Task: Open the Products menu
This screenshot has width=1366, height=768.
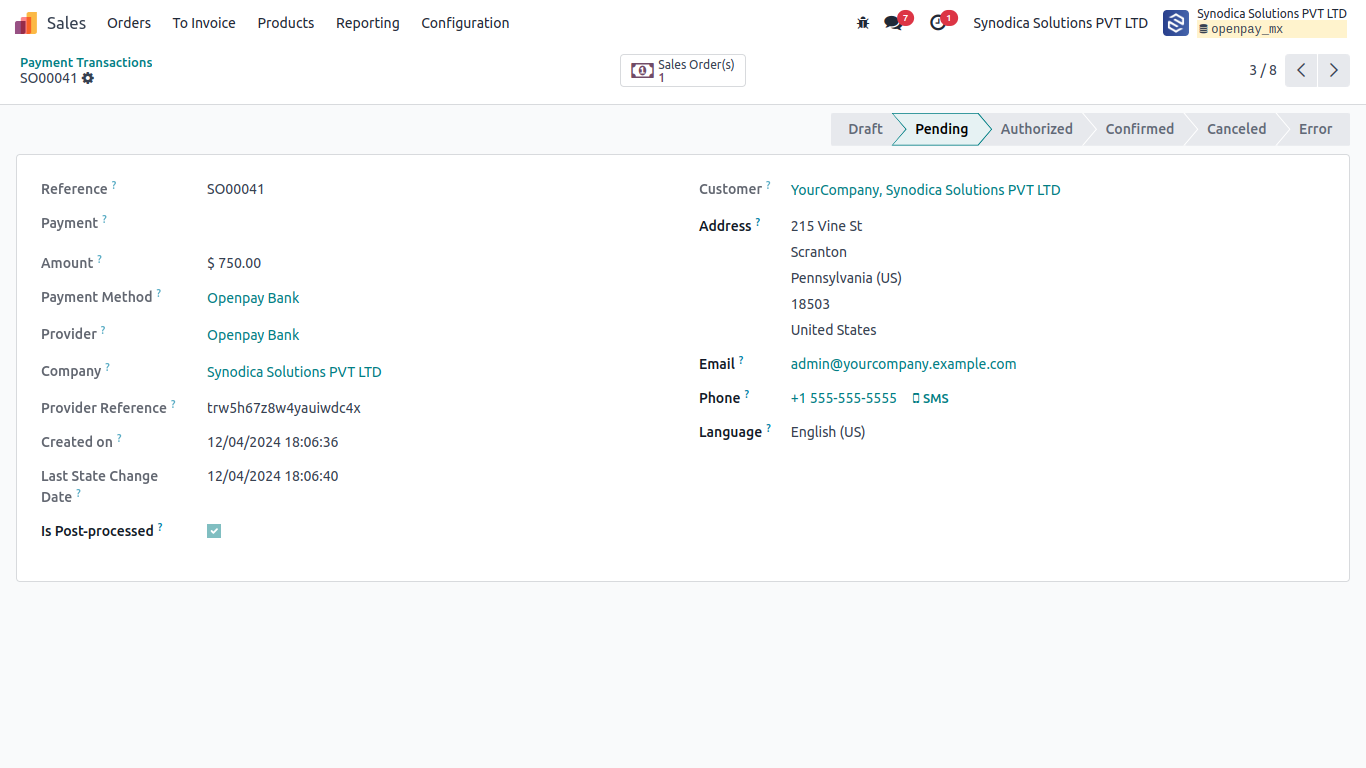Action: tap(286, 23)
